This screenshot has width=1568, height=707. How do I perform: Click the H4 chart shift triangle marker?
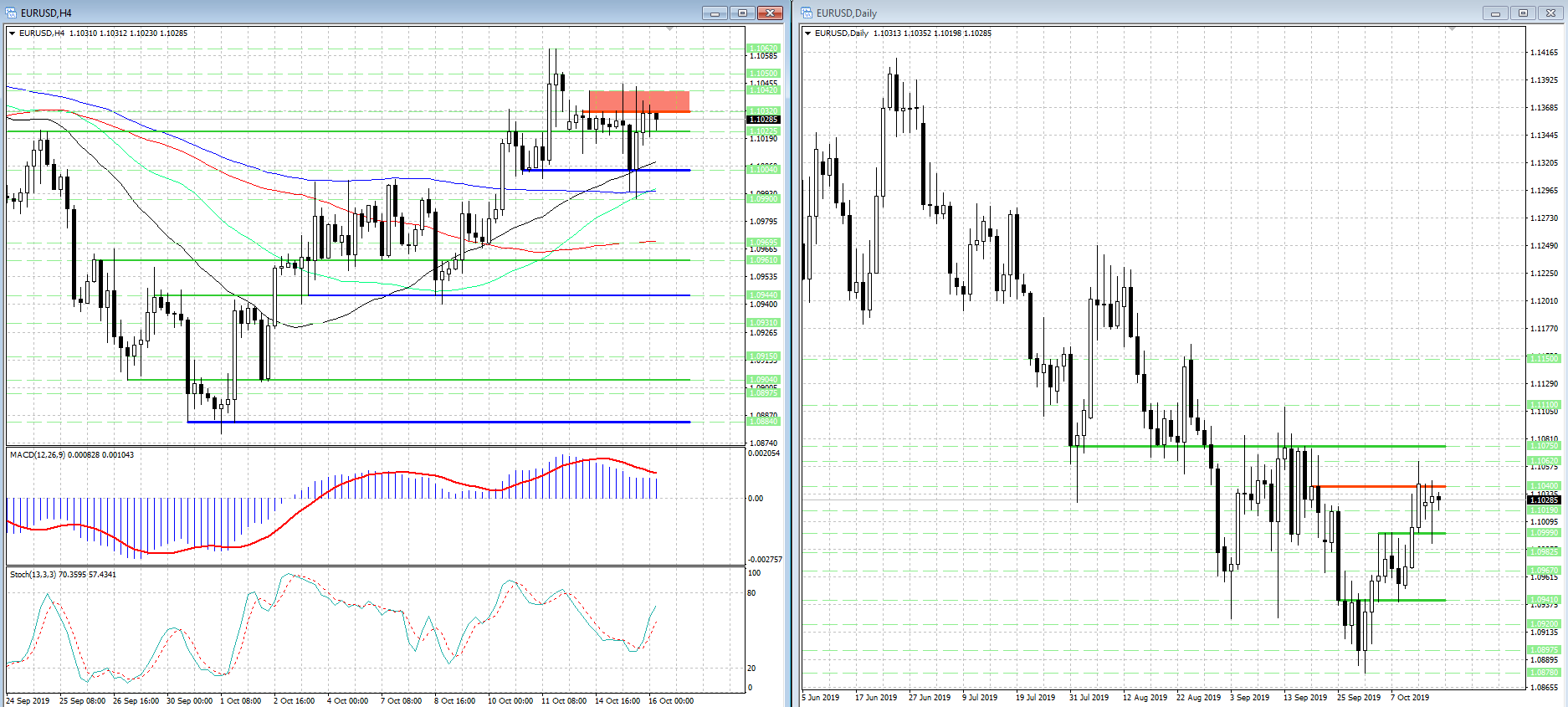pyautogui.click(x=669, y=29)
